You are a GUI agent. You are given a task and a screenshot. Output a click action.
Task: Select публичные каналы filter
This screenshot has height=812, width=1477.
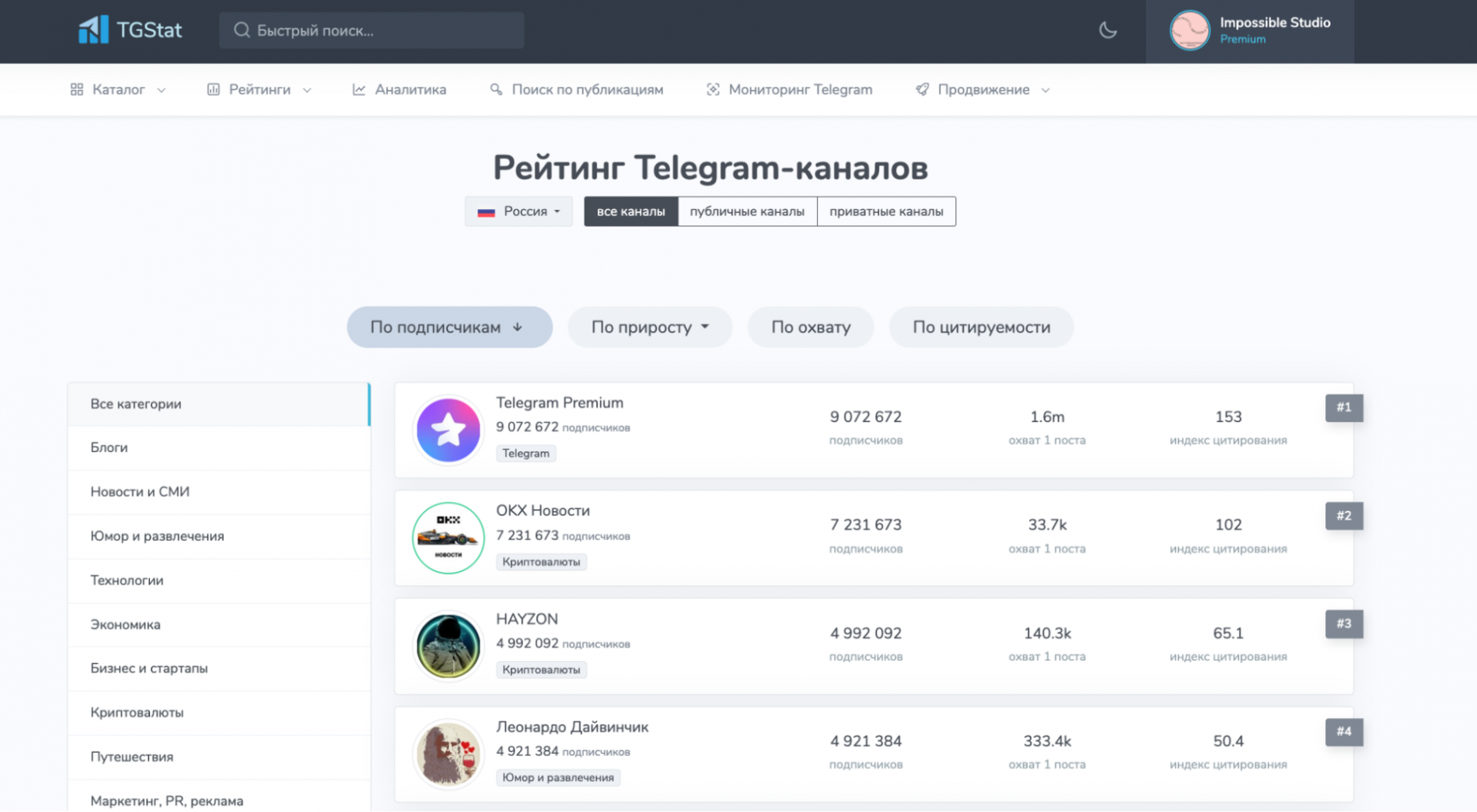pyautogui.click(x=747, y=211)
